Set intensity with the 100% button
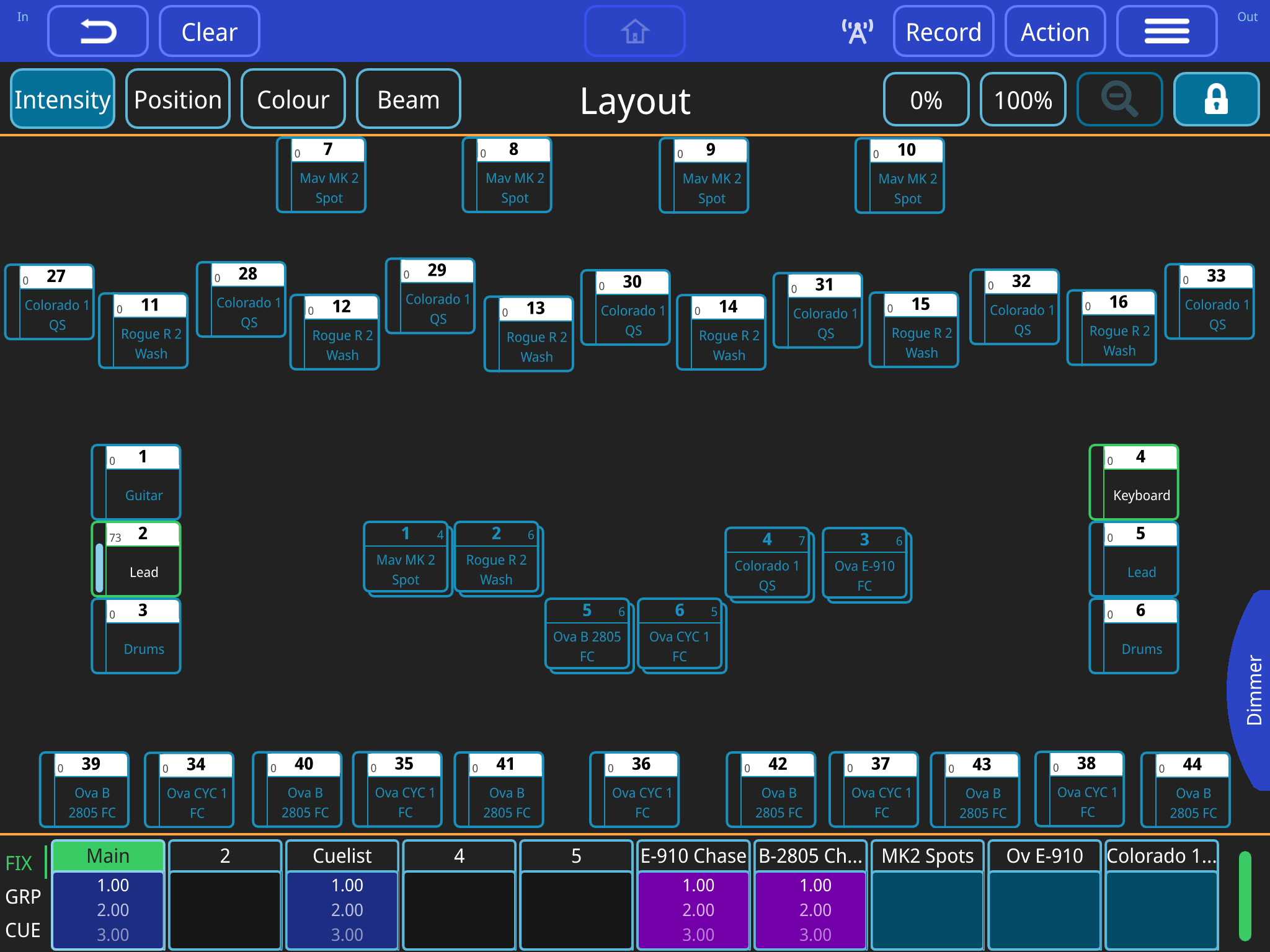Viewport: 1270px width, 952px height. [1022, 99]
